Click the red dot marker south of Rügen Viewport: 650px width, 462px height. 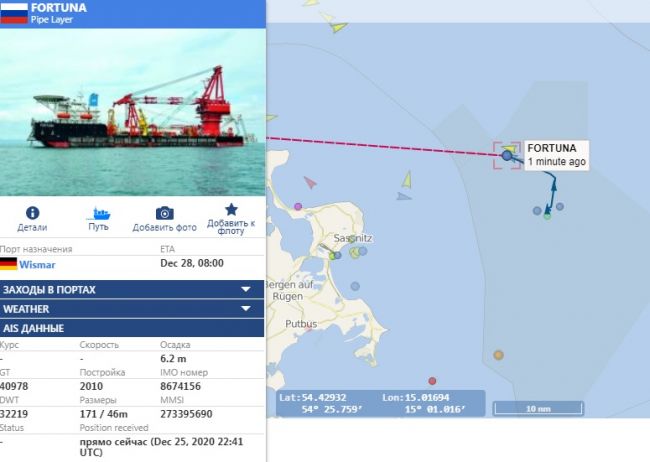(432, 381)
